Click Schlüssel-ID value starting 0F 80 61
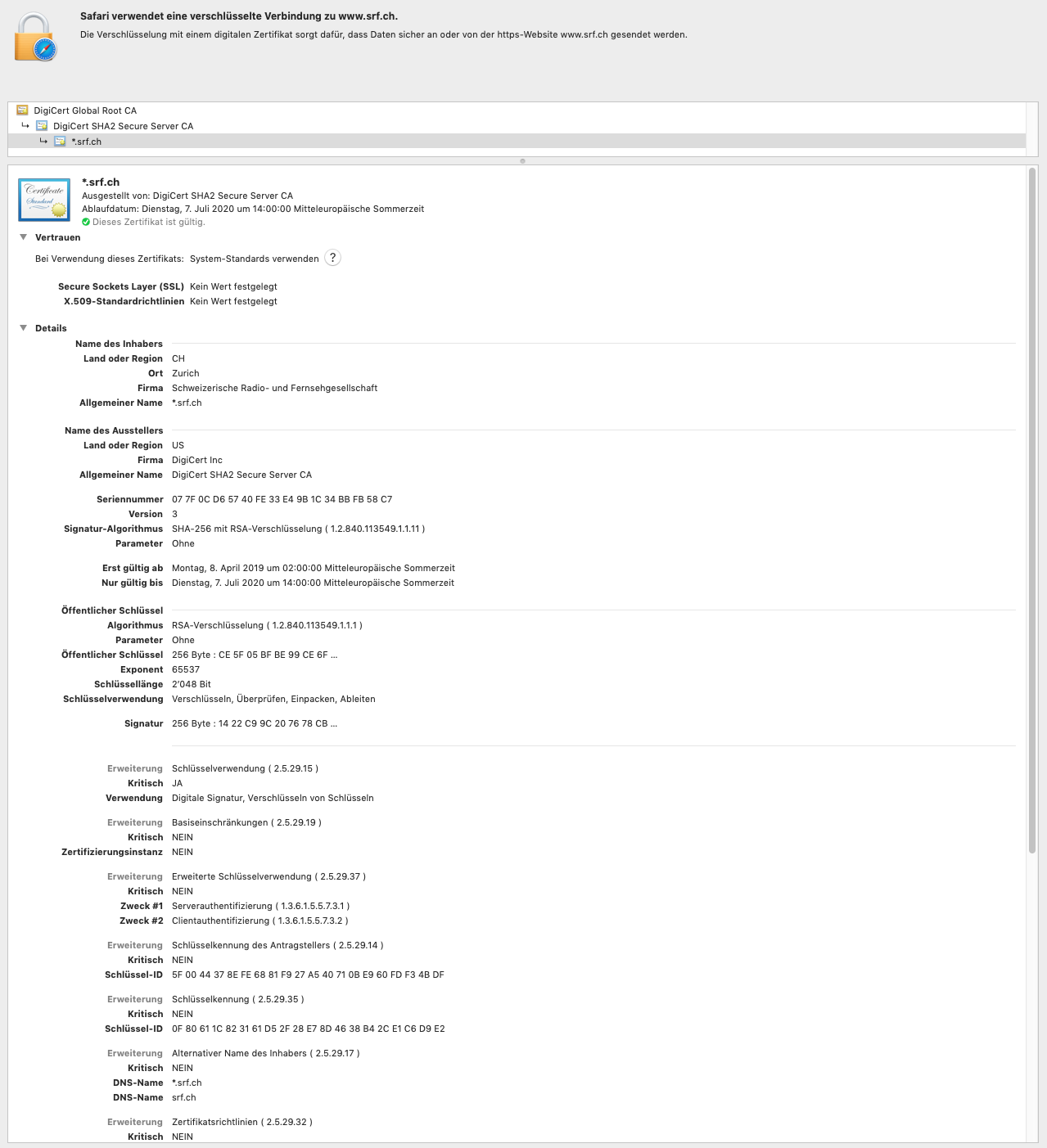 coord(309,1029)
